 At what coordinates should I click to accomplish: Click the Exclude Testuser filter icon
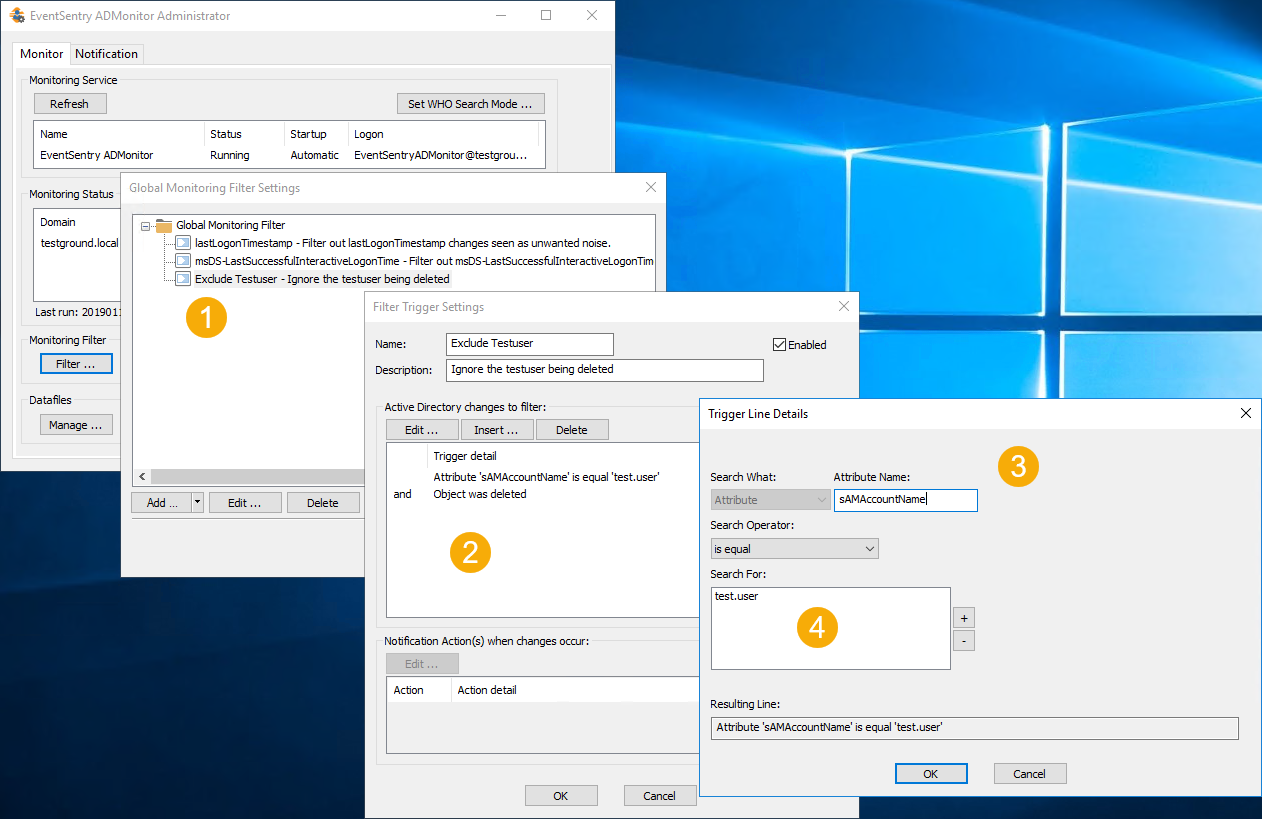(183, 279)
